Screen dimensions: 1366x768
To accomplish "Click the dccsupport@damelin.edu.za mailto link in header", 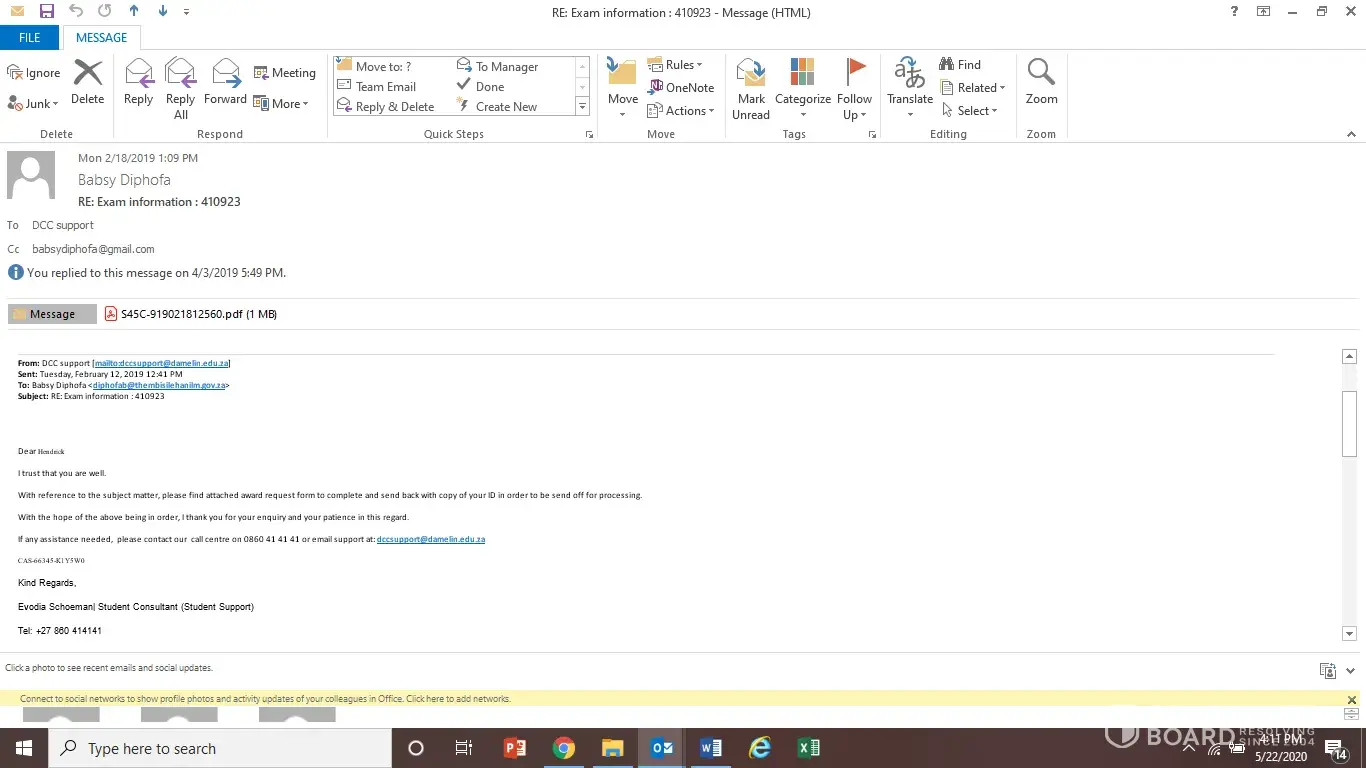I will 161,363.
